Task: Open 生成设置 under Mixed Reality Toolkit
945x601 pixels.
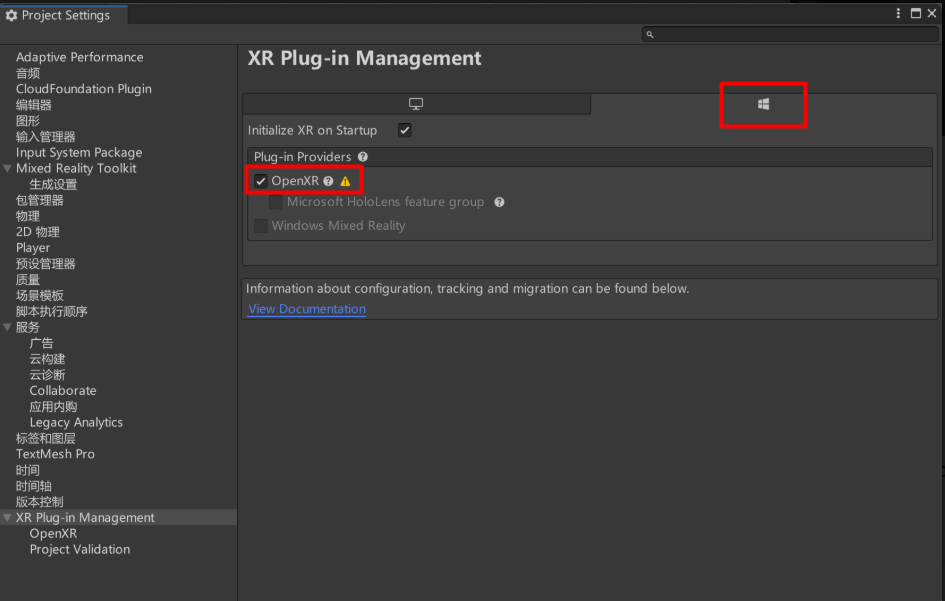Action: click(x=53, y=184)
